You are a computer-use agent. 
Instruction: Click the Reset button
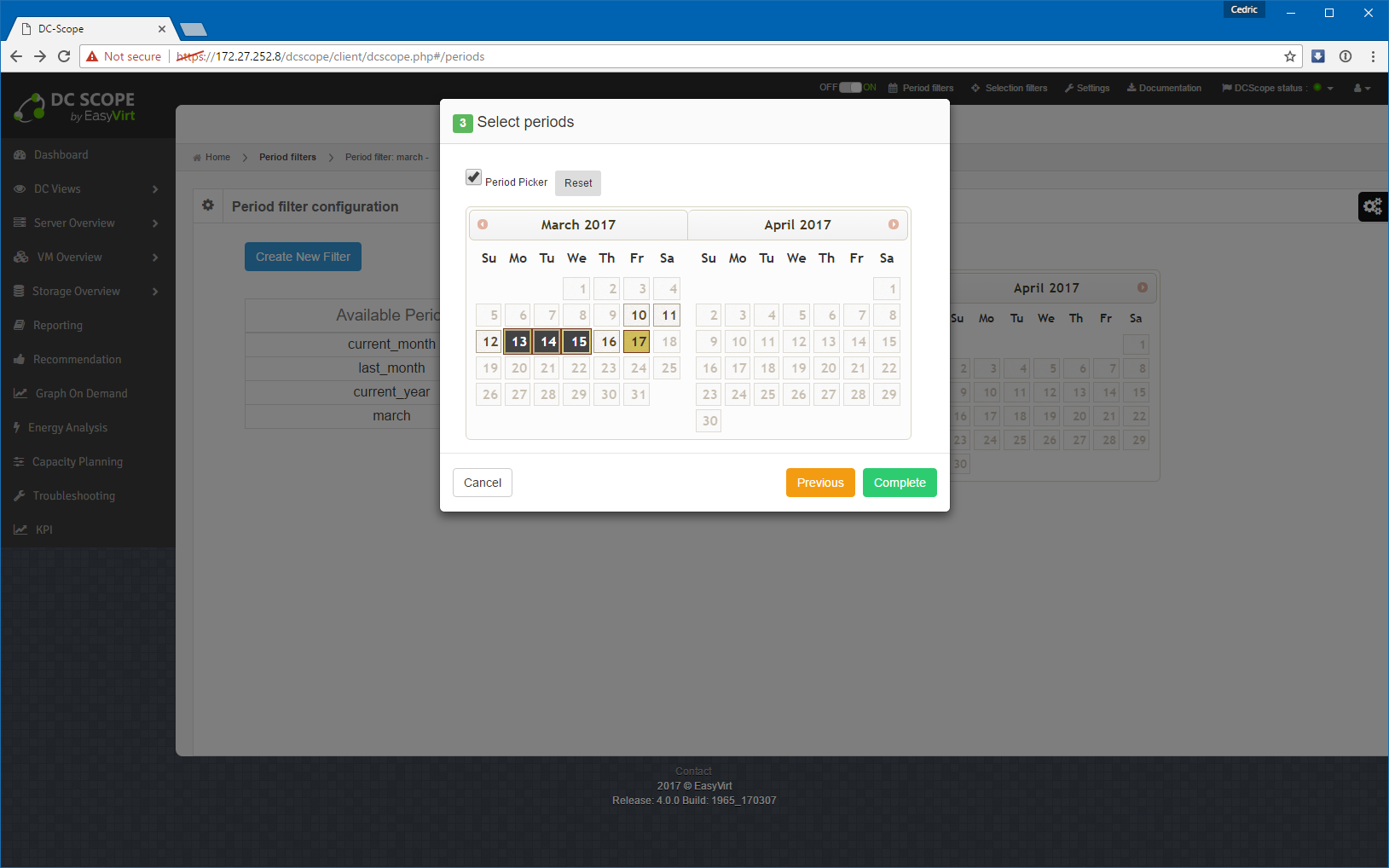point(577,183)
